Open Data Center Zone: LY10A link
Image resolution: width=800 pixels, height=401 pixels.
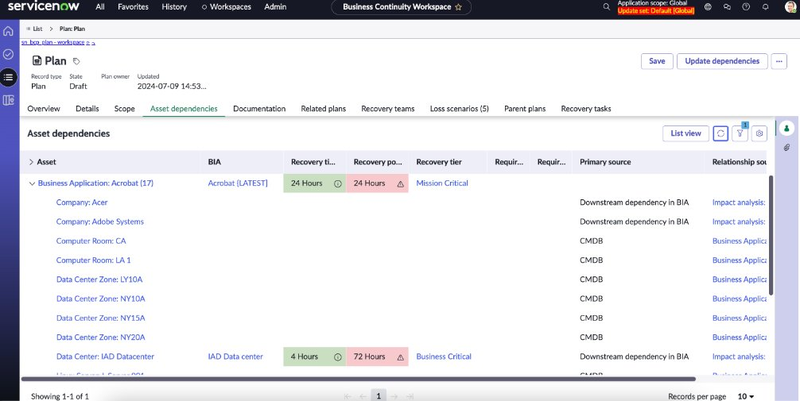pyautogui.click(x=99, y=280)
